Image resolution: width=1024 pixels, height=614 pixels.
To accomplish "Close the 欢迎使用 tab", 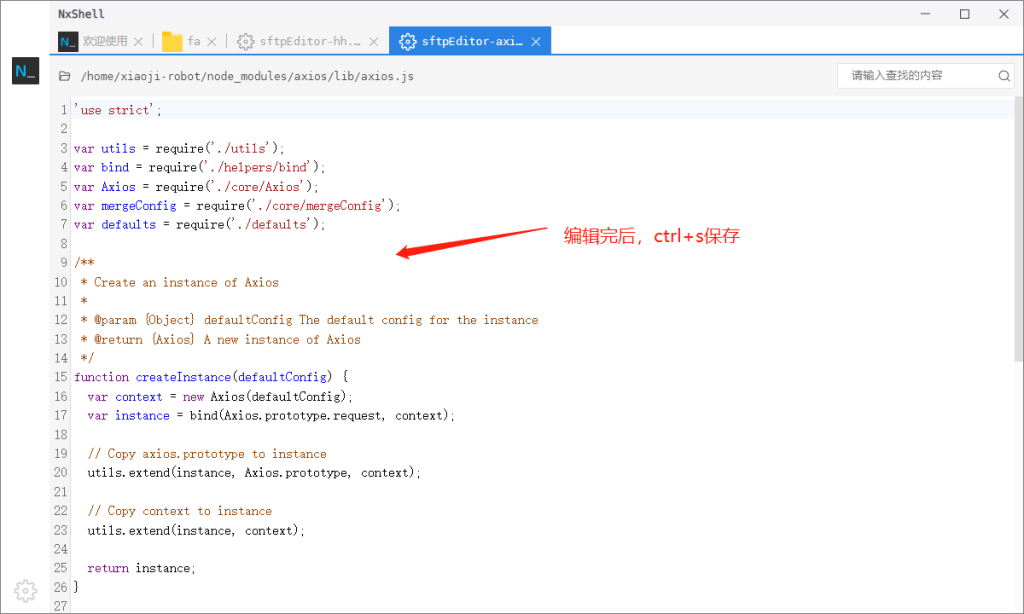I will pyautogui.click(x=139, y=42).
